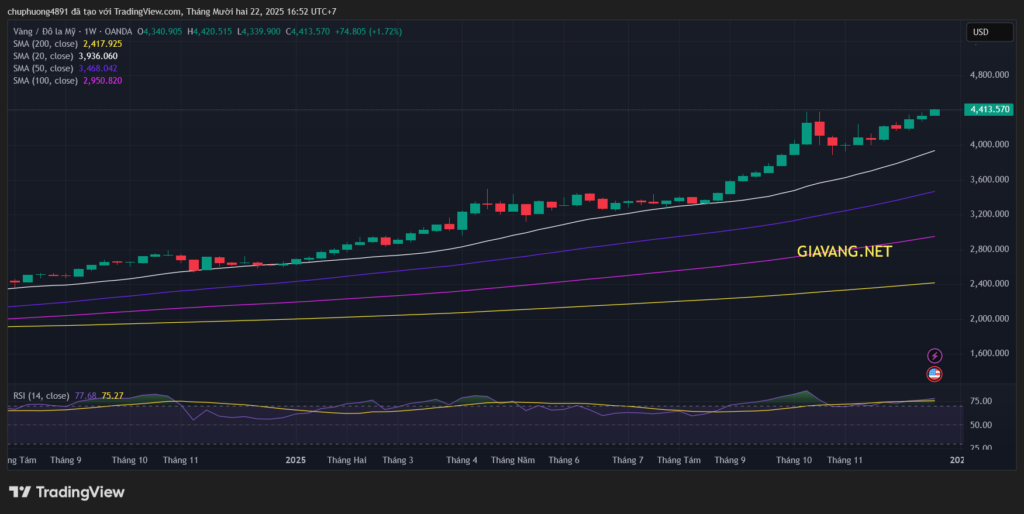Image resolution: width=1024 pixels, height=514 pixels.
Task: Click the 4,800.000 price scale label
Action: (x=988, y=75)
